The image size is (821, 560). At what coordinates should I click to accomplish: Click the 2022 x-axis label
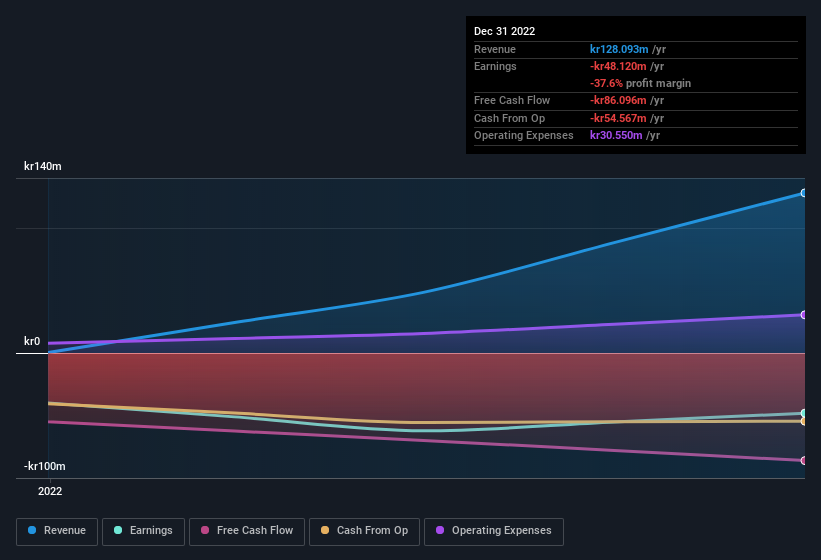tap(50, 491)
